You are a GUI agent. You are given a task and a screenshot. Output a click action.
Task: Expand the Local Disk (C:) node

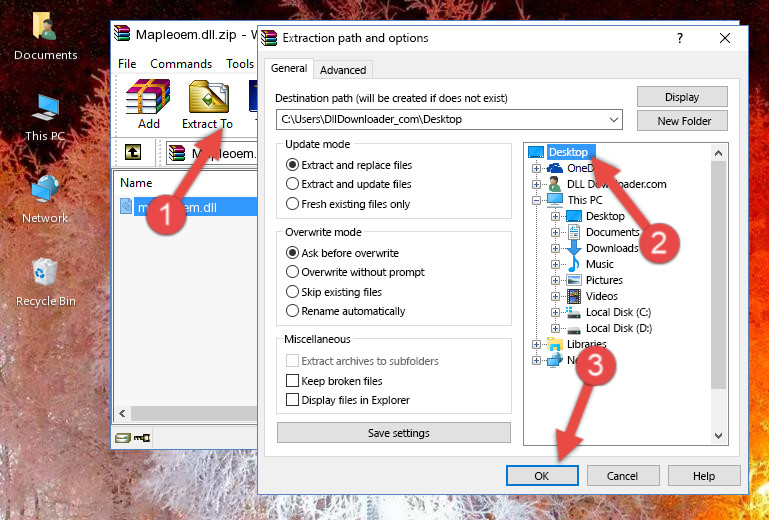(555, 312)
